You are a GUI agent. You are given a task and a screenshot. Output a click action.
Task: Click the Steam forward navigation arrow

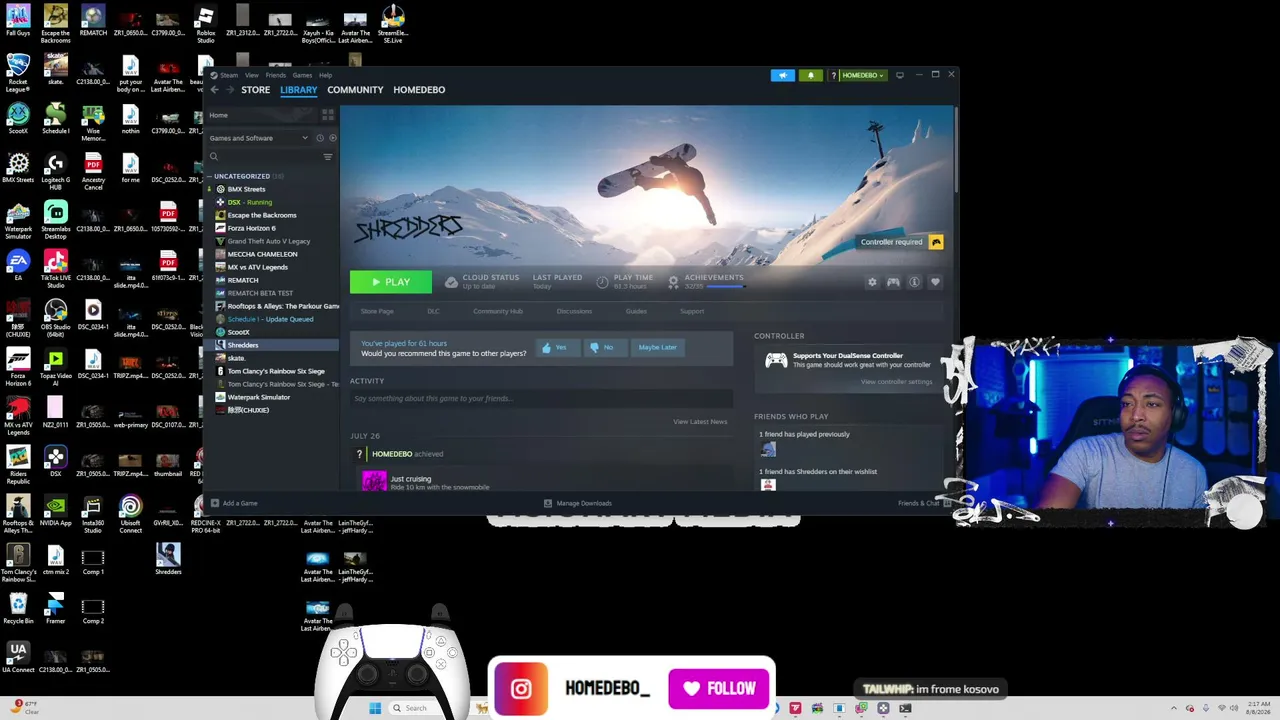[x=230, y=90]
